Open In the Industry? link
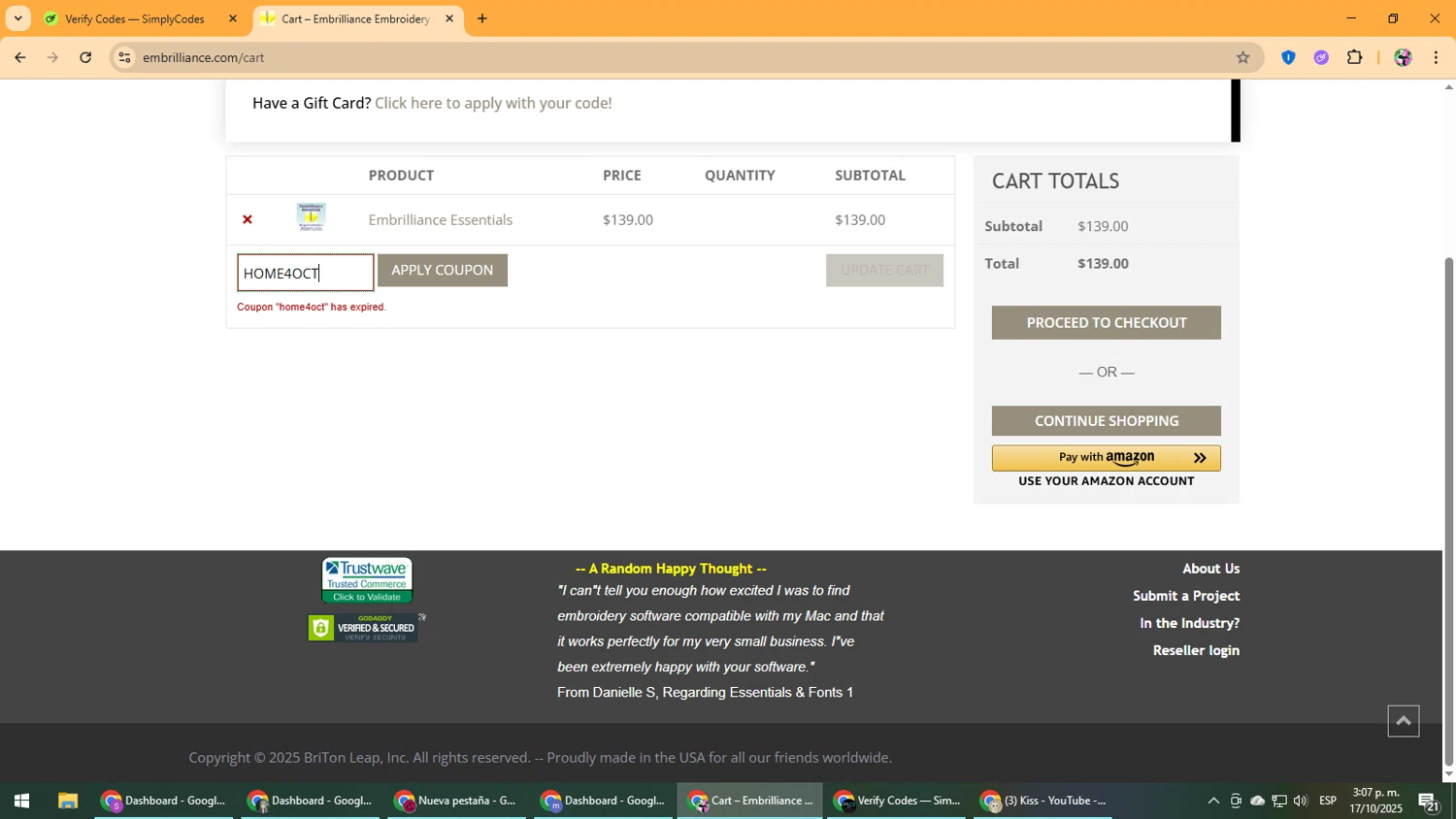 1189,623
